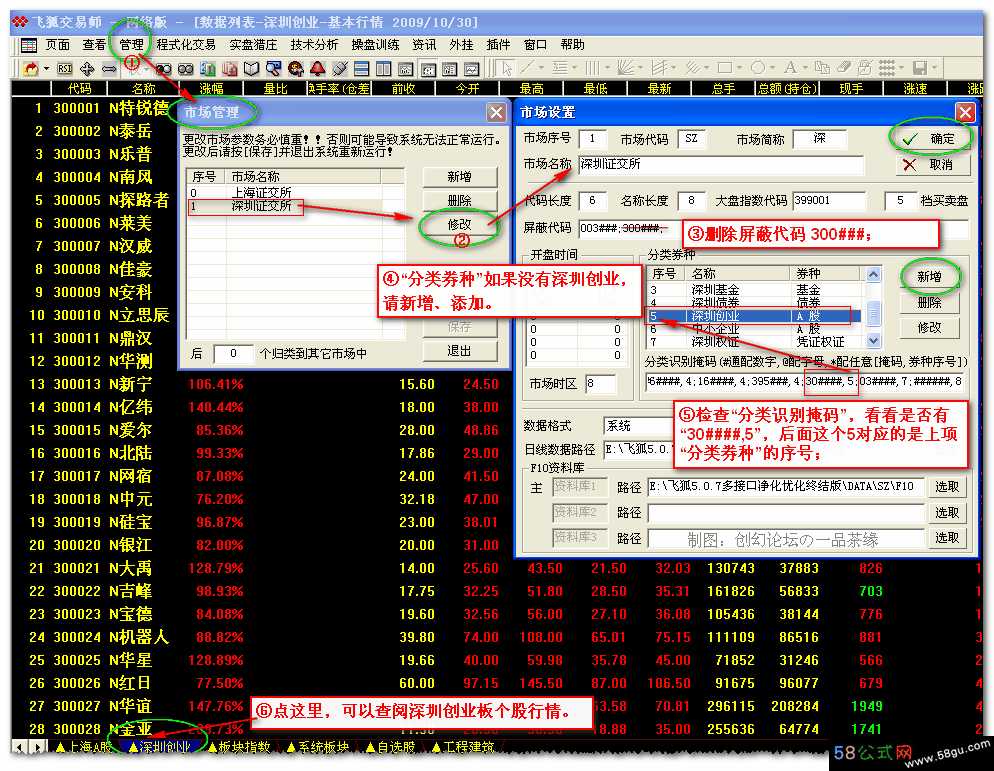Open the 帮助 menu
This screenshot has width=994, height=771.
pyautogui.click(x=572, y=45)
